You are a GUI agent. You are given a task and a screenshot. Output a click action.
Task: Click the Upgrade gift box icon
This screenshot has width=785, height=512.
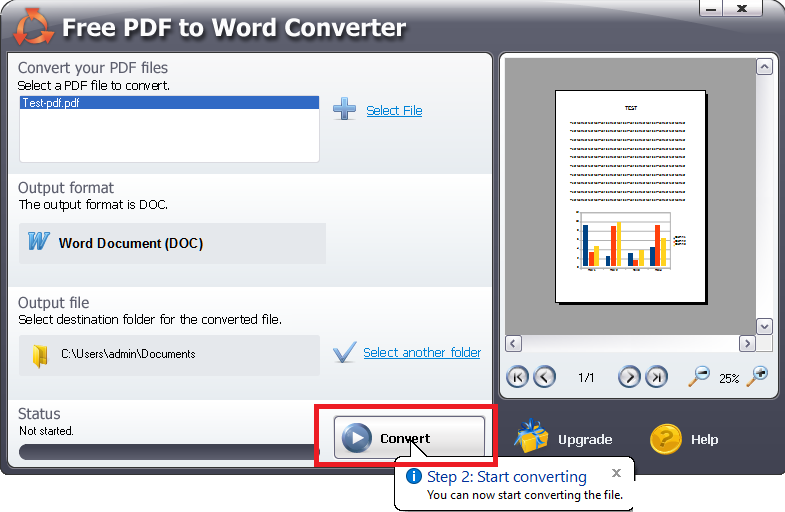pos(531,436)
